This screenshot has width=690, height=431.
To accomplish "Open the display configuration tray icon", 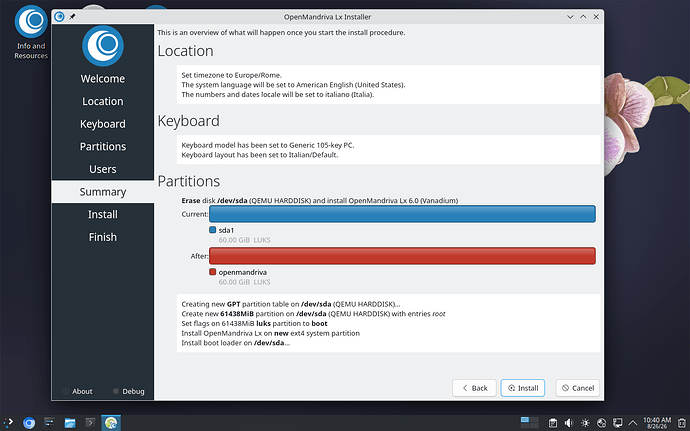I will coord(618,423).
